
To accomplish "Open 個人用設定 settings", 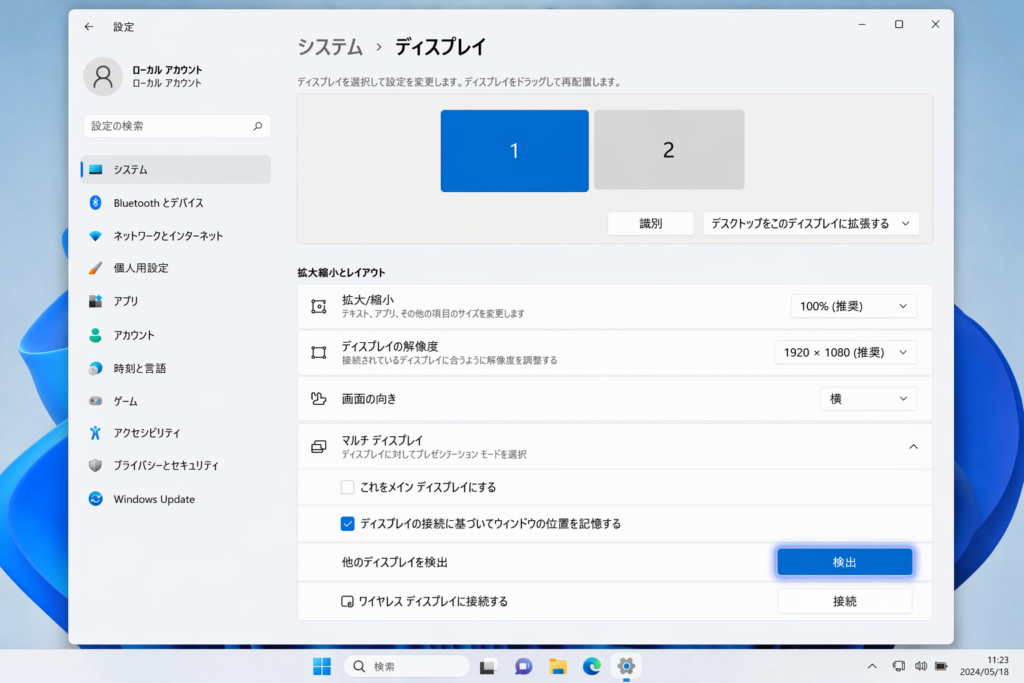I will (x=176, y=268).
